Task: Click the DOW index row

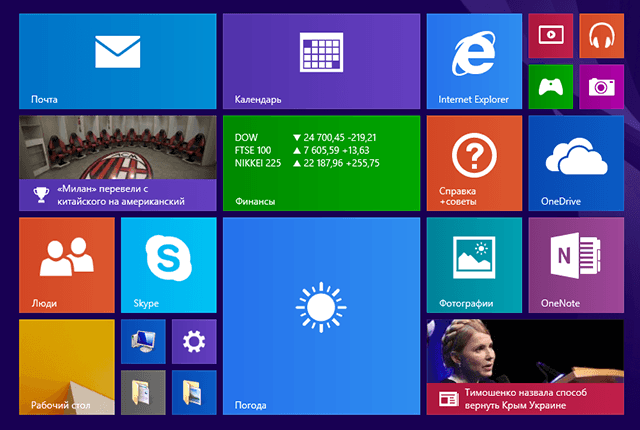Action: 305,138
